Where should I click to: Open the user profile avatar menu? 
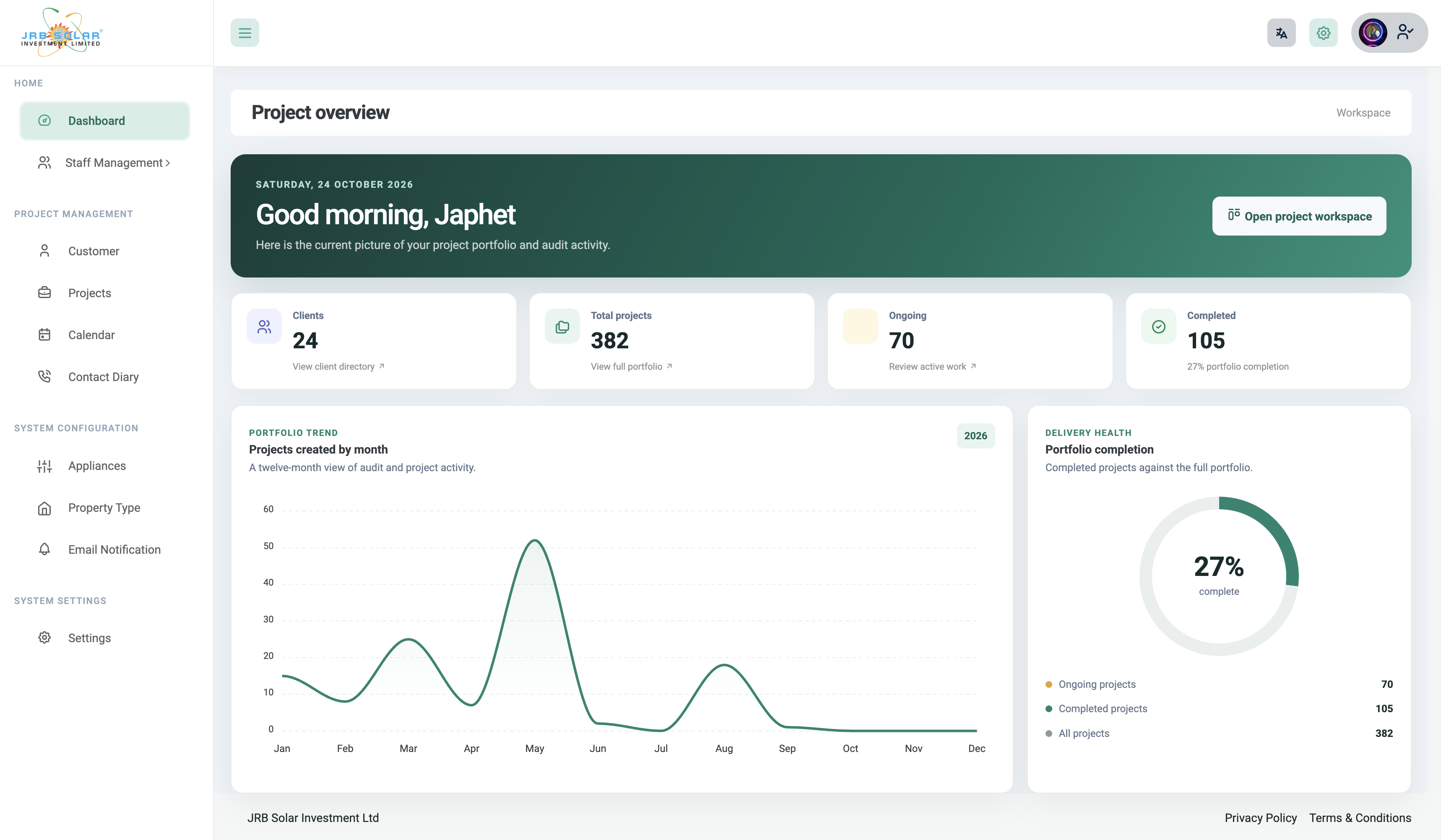1389,33
